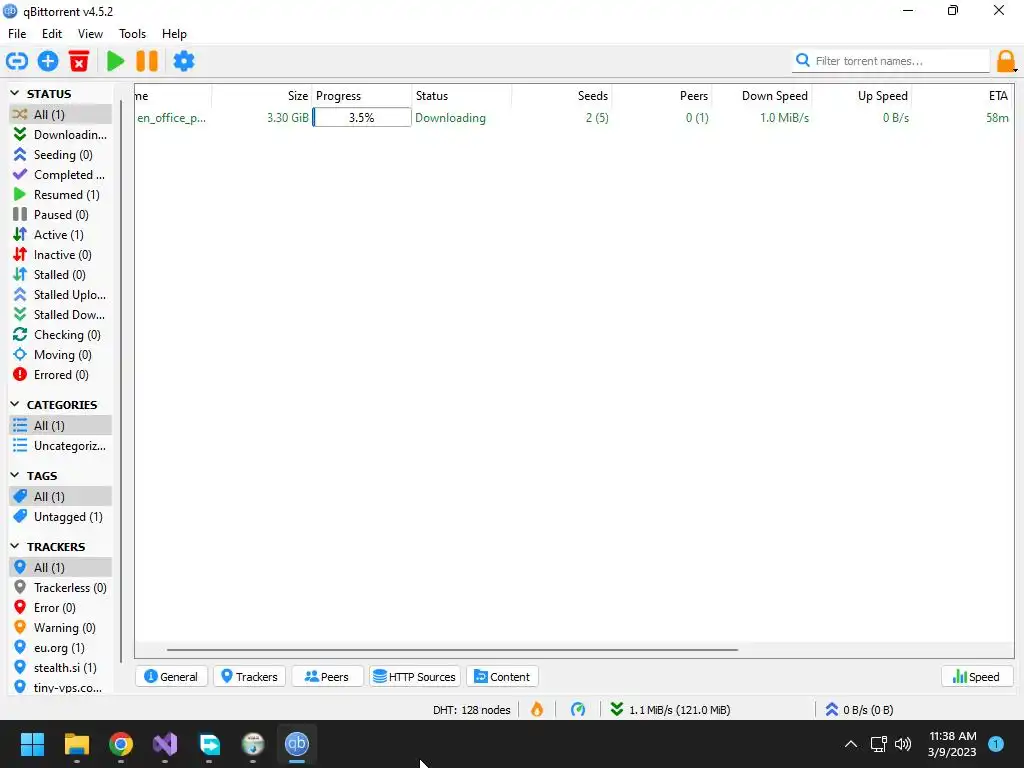Click the purple Completed checkmark icon

20,174
